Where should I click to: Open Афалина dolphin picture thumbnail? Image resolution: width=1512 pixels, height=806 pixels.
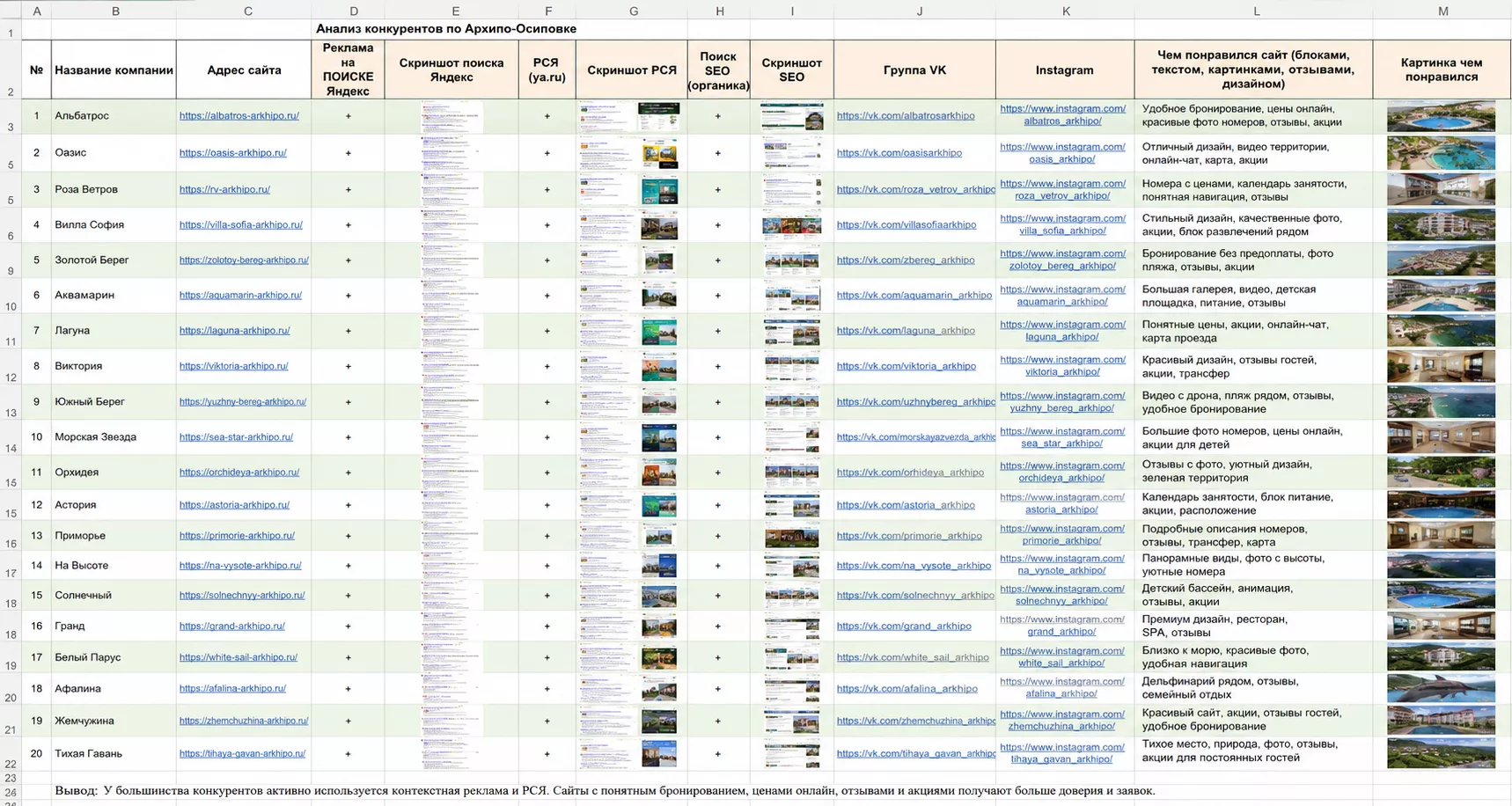pyautogui.click(x=1441, y=688)
